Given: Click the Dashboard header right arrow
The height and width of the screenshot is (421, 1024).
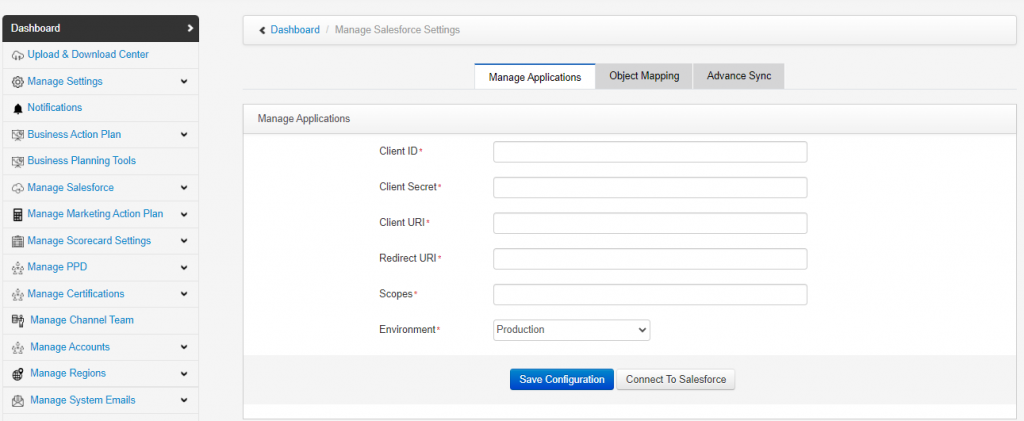Looking at the screenshot, I should tap(189, 28).
